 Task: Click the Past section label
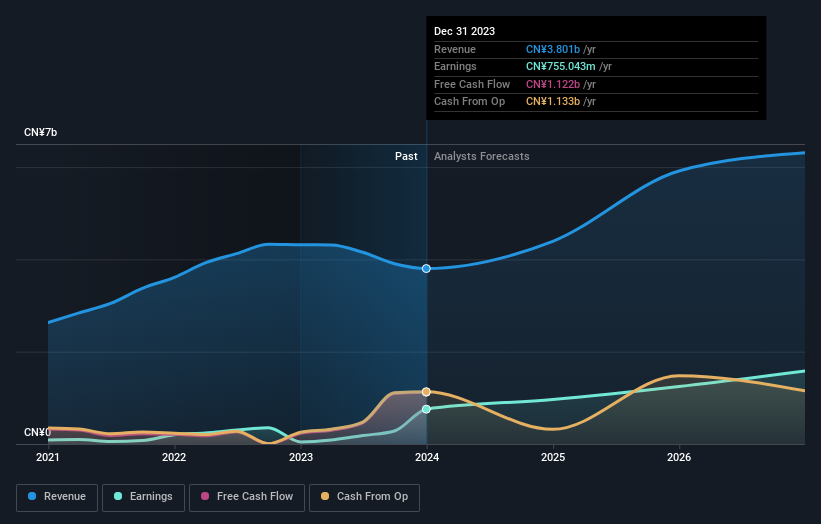coord(406,157)
